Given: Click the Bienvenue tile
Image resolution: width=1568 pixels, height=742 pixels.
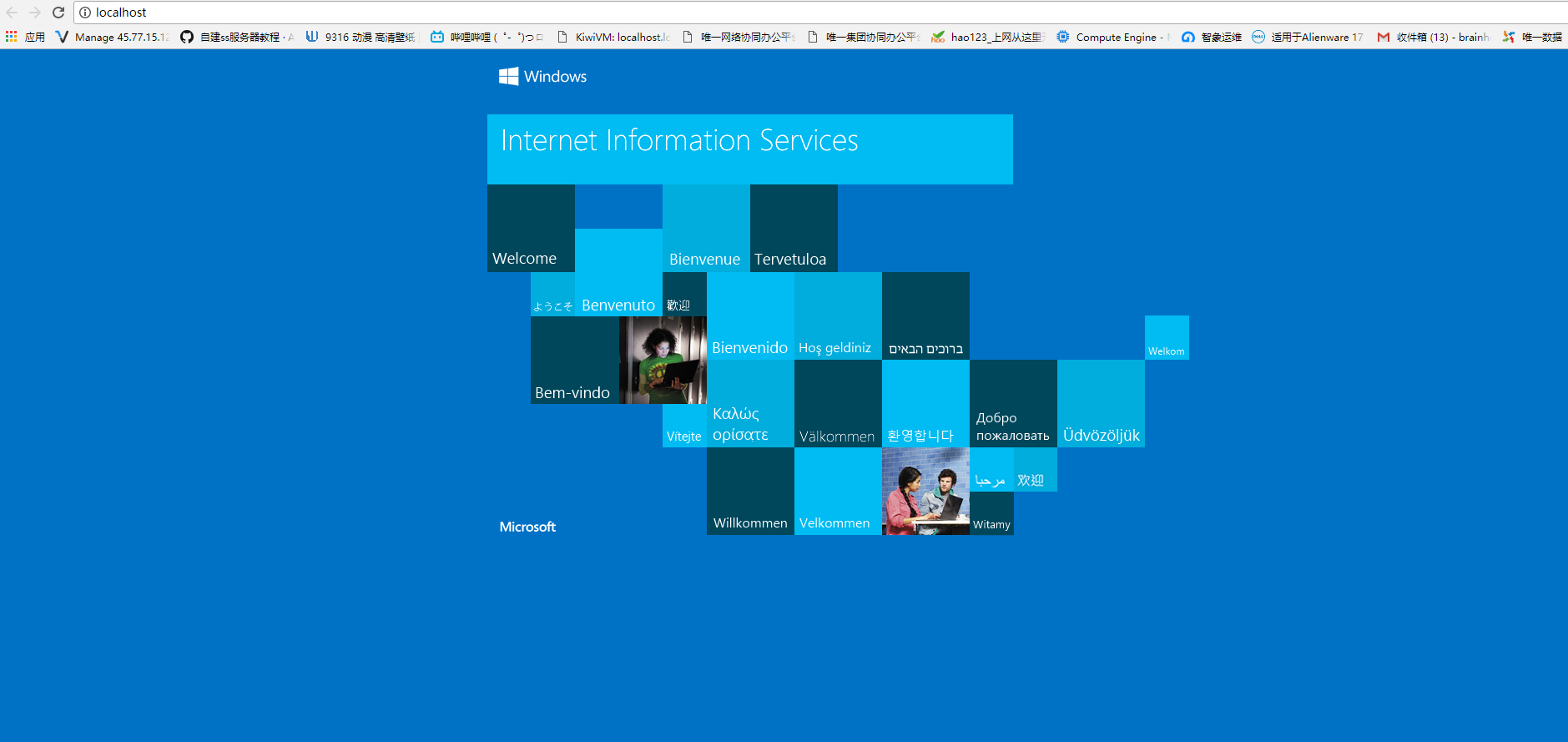Looking at the screenshot, I should 706,228.
